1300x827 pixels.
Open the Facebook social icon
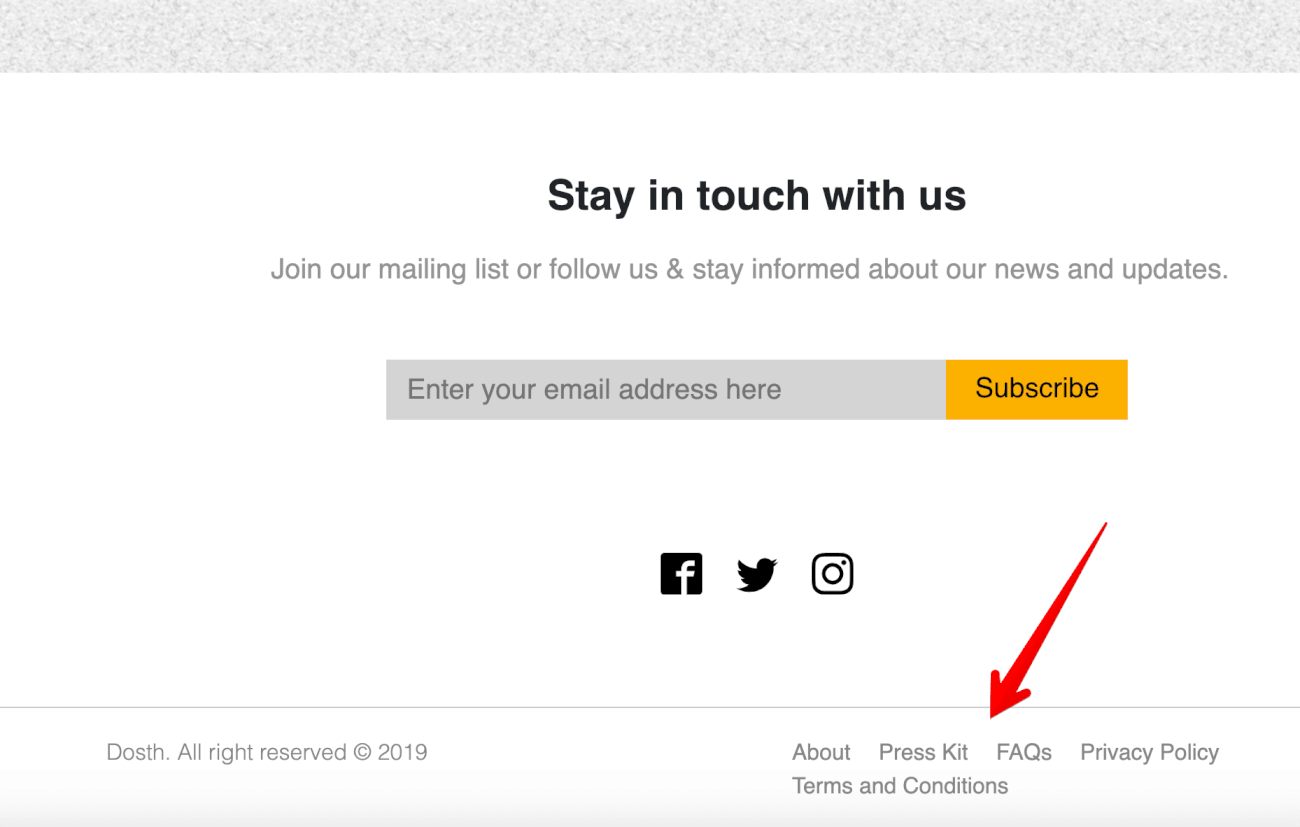681,574
